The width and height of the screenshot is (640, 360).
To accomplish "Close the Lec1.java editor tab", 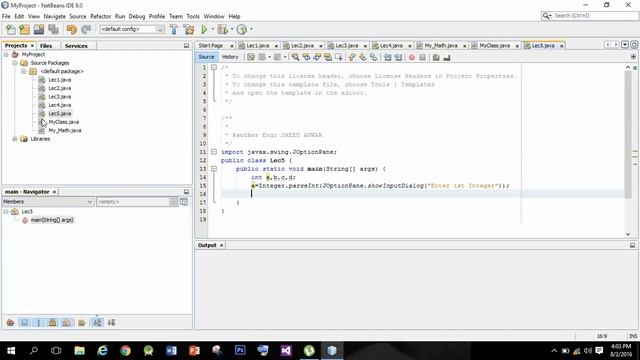I will point(276,46).
